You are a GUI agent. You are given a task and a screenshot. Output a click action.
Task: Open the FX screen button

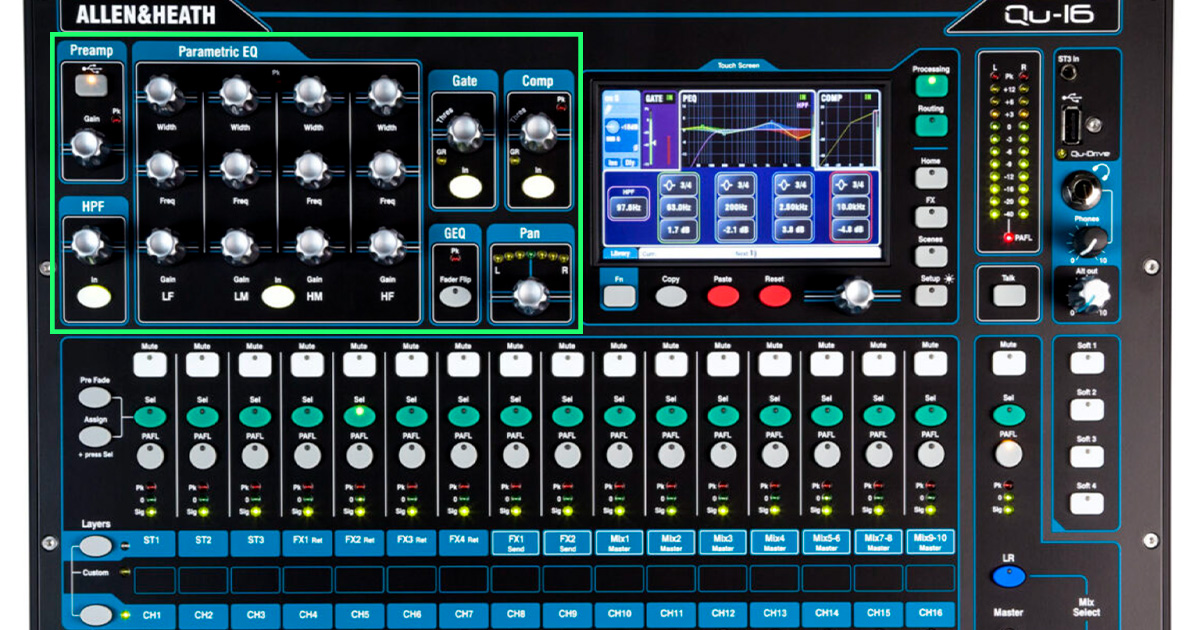(x=931, y=217)
